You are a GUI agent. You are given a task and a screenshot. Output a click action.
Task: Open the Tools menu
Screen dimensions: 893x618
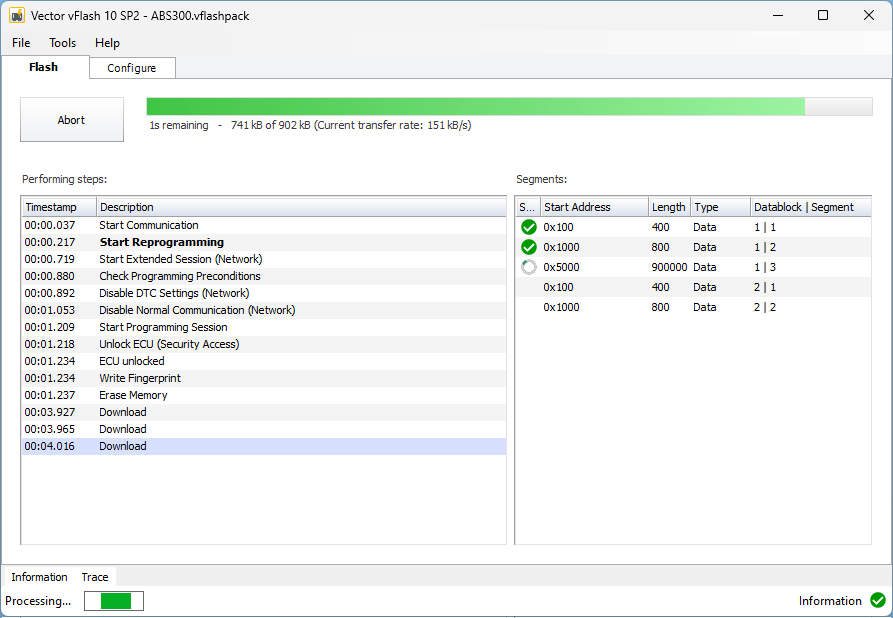point(62,43)
